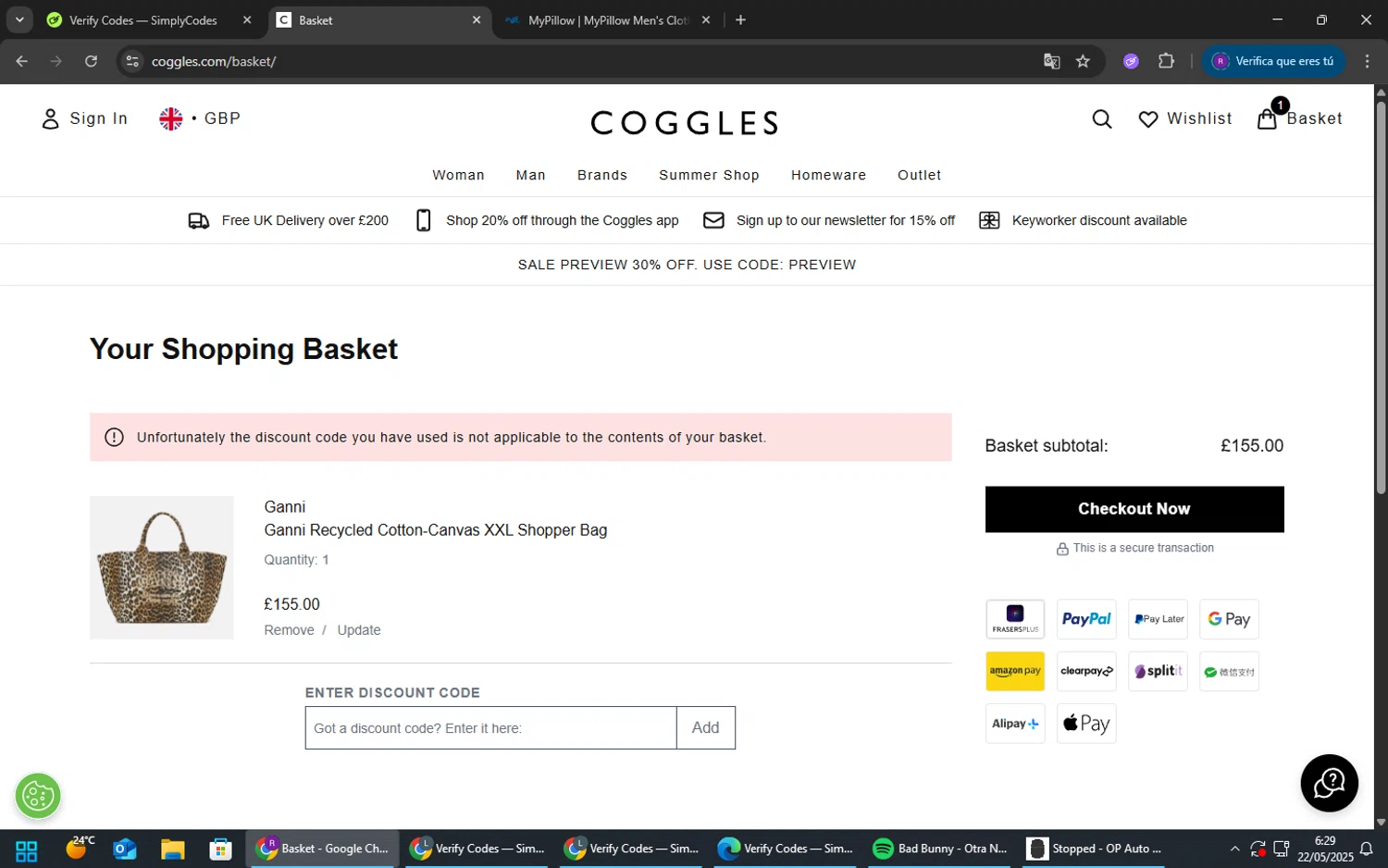Viewport: 1388px width, 868px height.
Task: Open the Windows Start menu
Action: (26, 849)
